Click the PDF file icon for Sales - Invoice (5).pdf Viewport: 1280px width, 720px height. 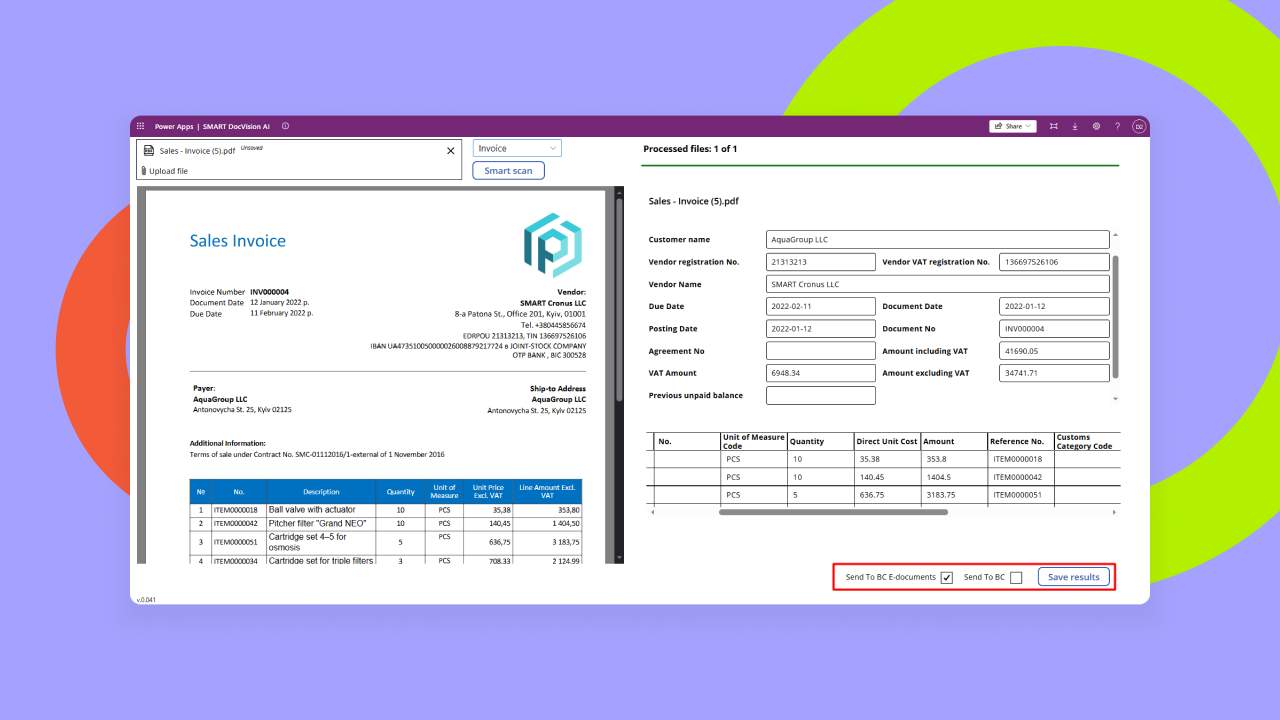[149, 151]
